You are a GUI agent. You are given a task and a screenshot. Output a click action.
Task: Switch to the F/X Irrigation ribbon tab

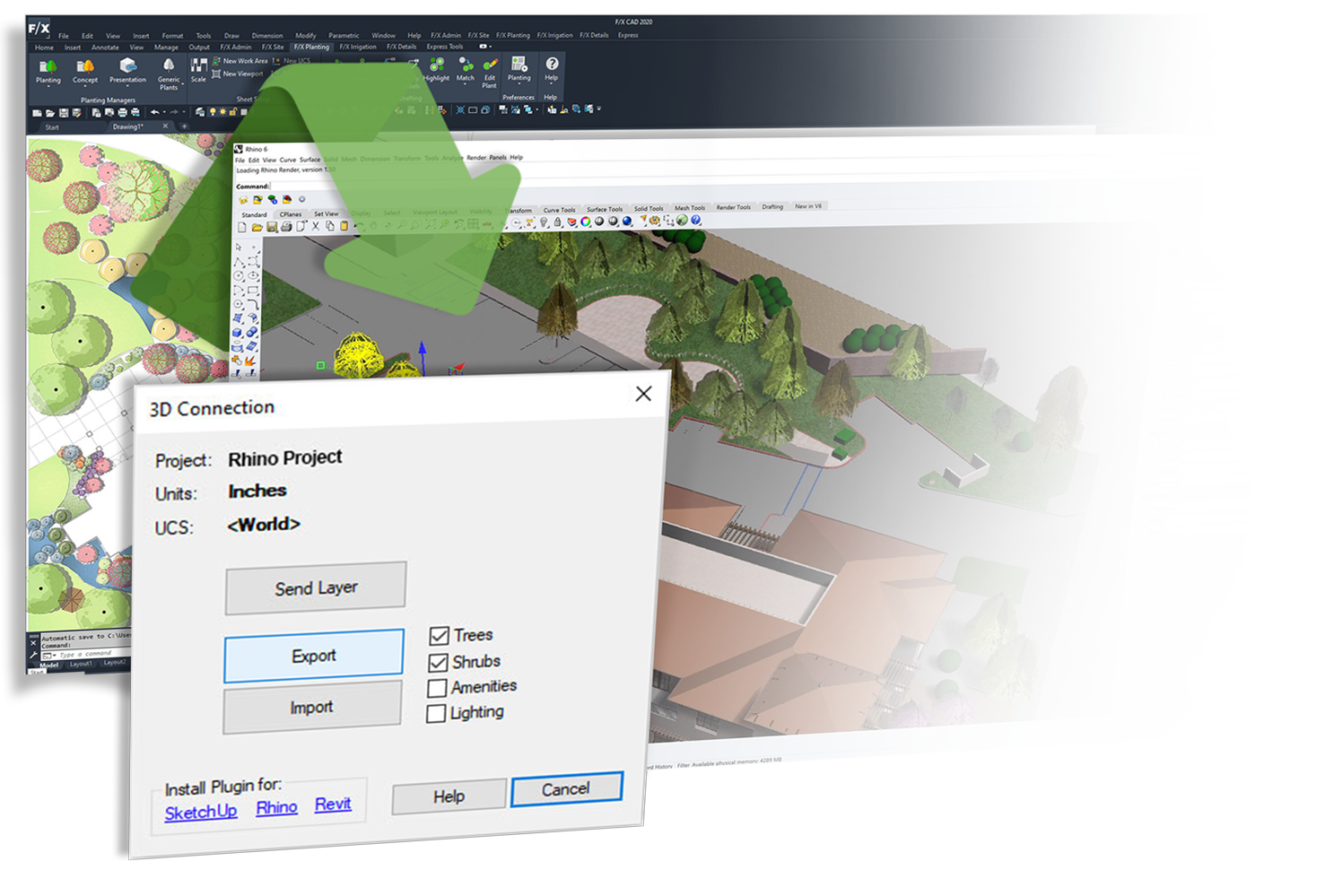358,47
